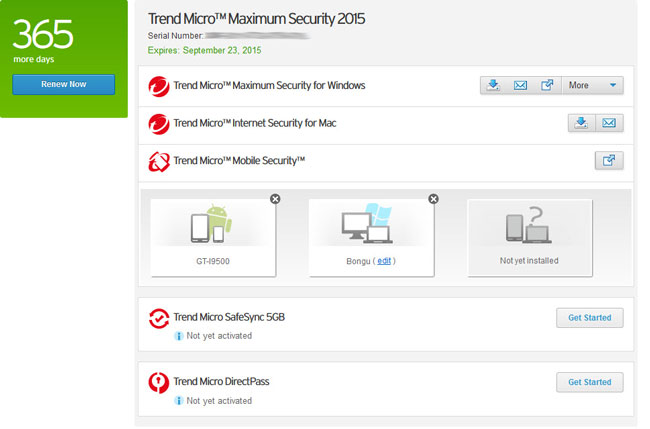Viewport: 650px width, 429px height.
Task: Open external link for Mobile Security
Action: pos(609,161)
